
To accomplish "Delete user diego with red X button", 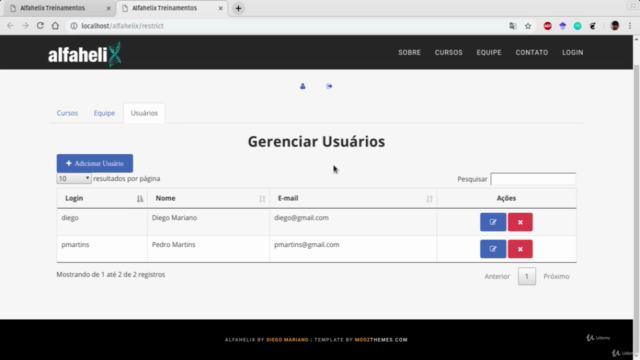I will 520,222.
